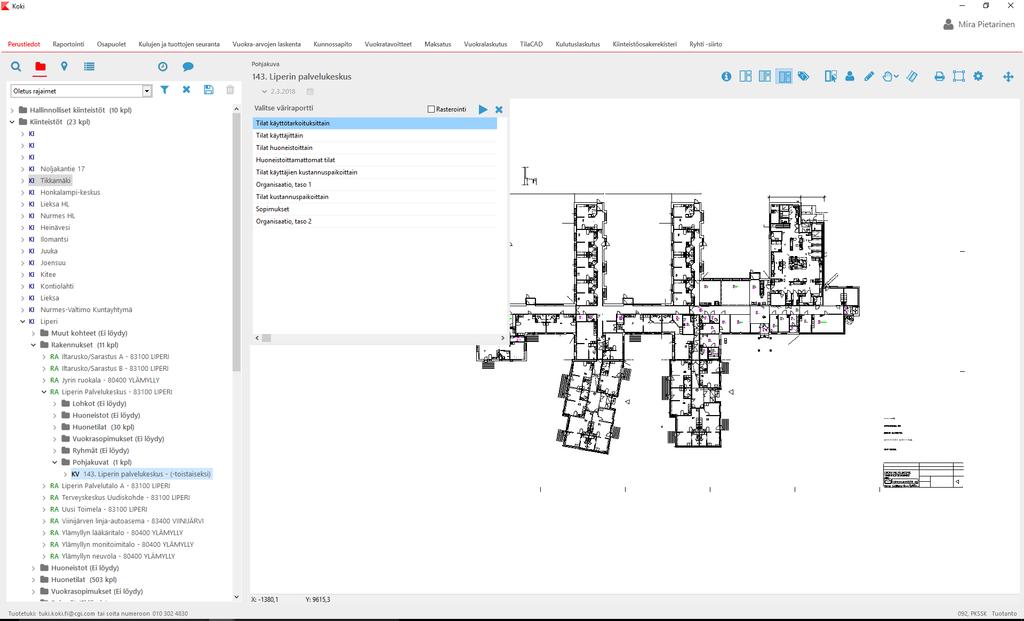The height and width of the screenshot is (621, 1024).
Task: Select report Huoneistoittamattomat tilat
Action: point(374,160)
